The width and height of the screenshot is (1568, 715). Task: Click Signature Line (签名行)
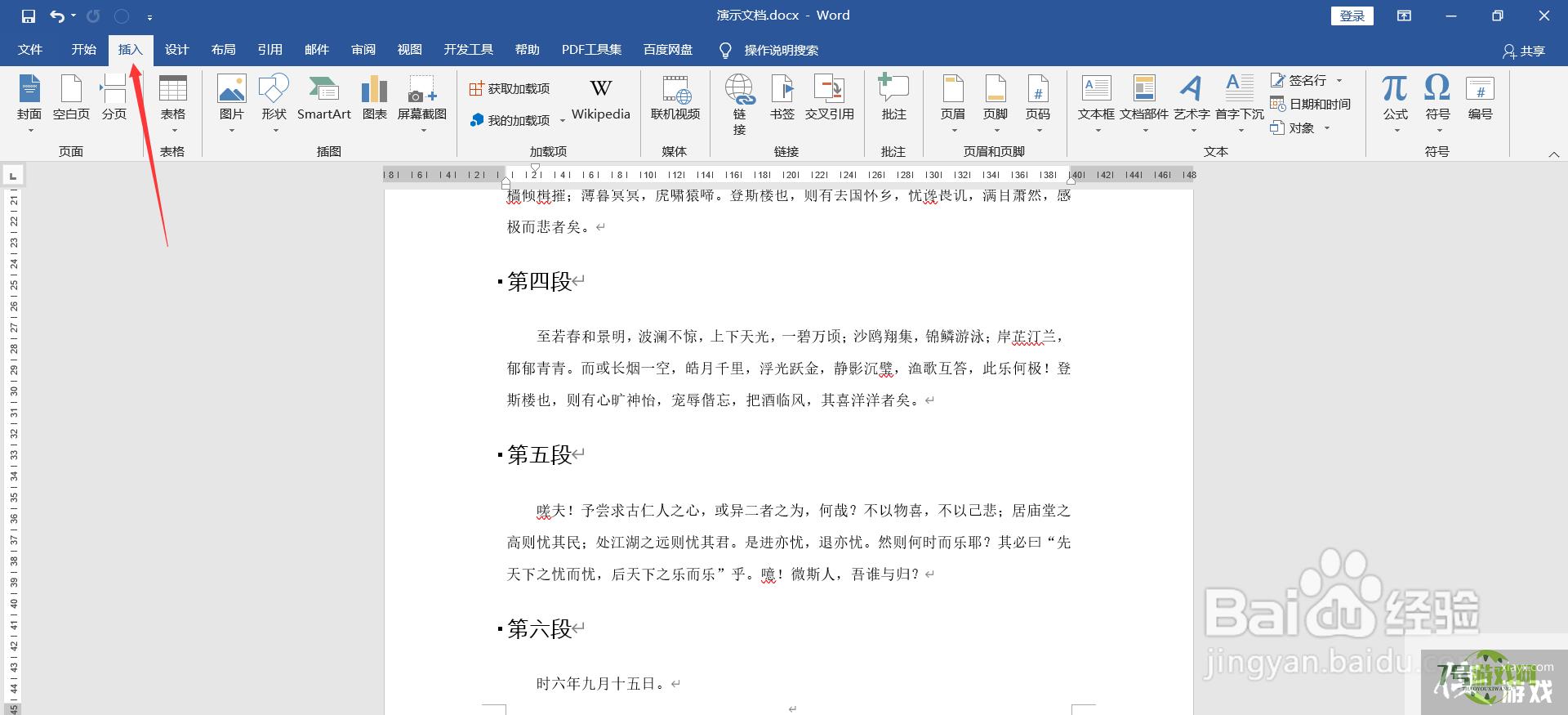[1298, 80]
